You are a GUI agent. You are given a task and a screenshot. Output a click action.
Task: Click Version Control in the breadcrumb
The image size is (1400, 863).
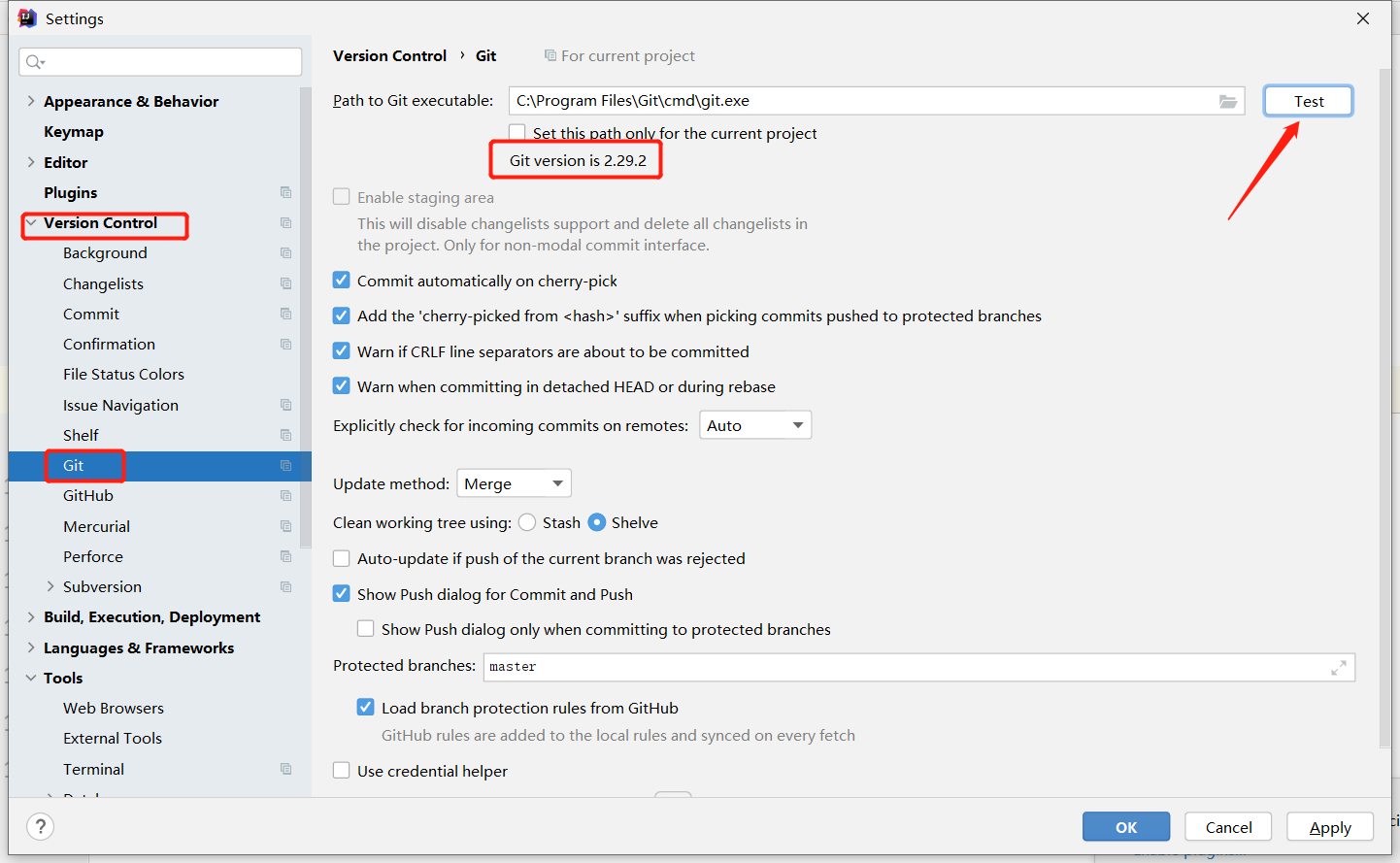(389, 55)
